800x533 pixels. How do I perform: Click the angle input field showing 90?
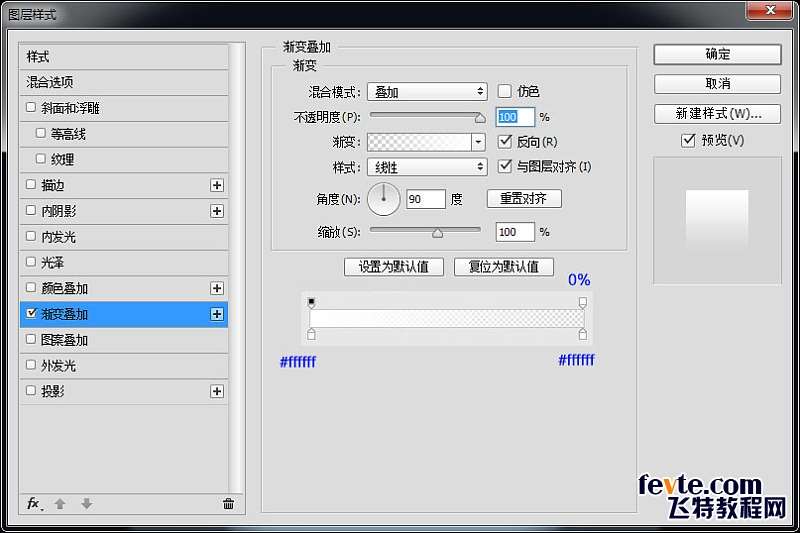point(426,199)
